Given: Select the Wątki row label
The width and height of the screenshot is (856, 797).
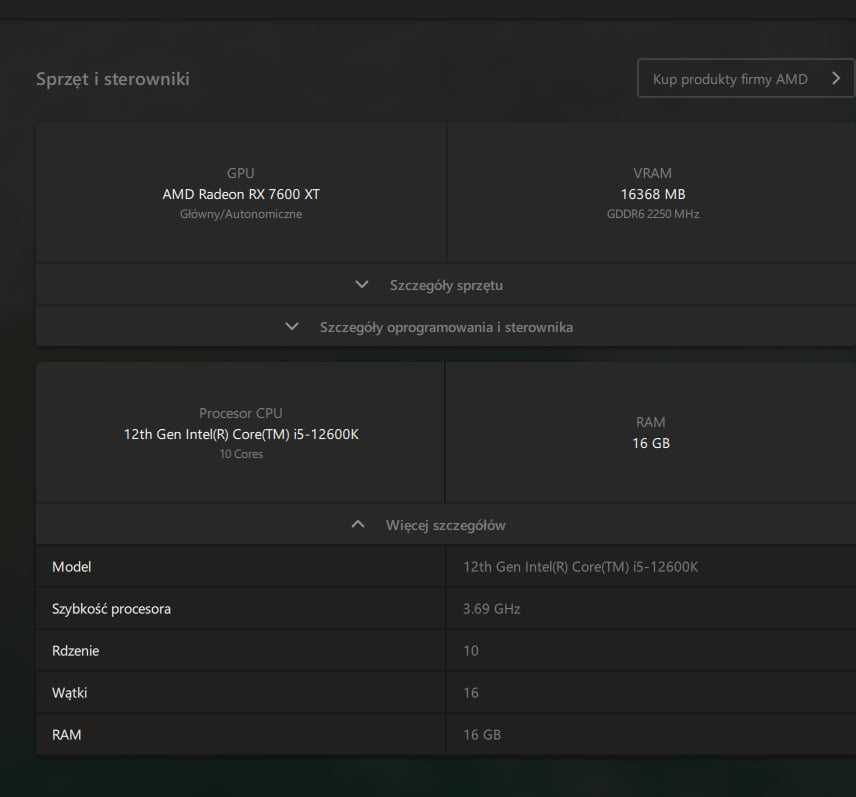Looking at the screenshot, I should (x=69, y=693).
